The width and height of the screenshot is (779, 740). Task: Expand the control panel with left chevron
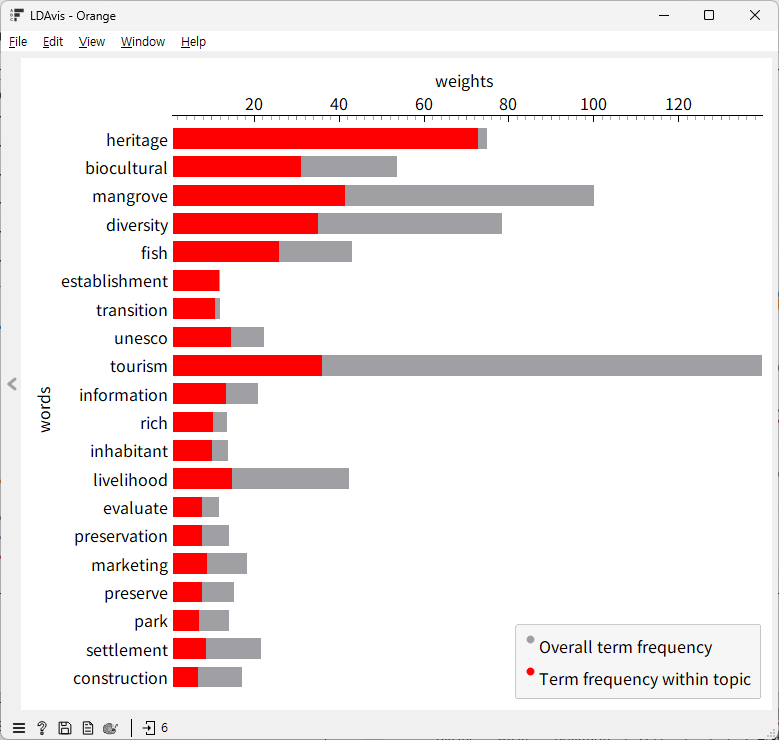[x=12, y=384]
